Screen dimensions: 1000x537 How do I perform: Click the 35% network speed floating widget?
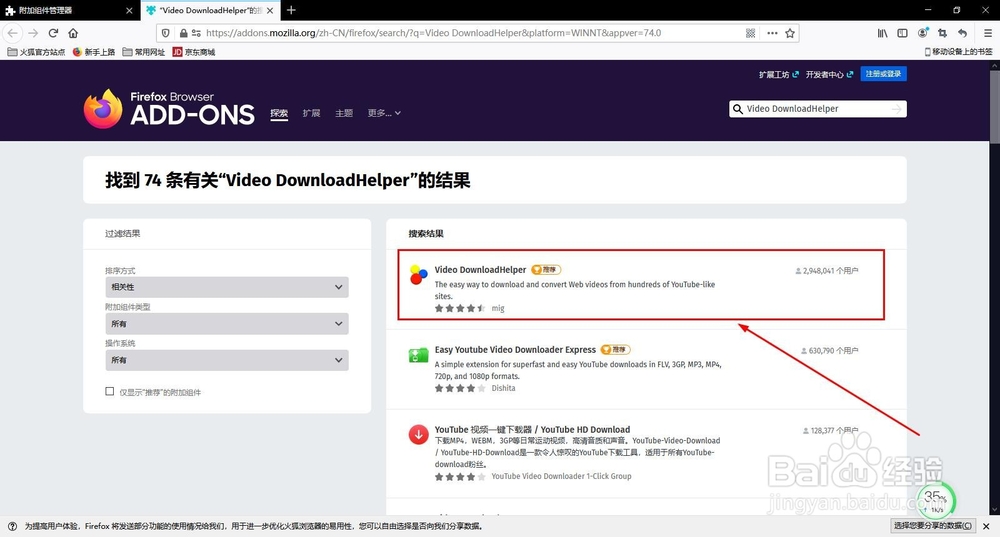click(936, 501)
